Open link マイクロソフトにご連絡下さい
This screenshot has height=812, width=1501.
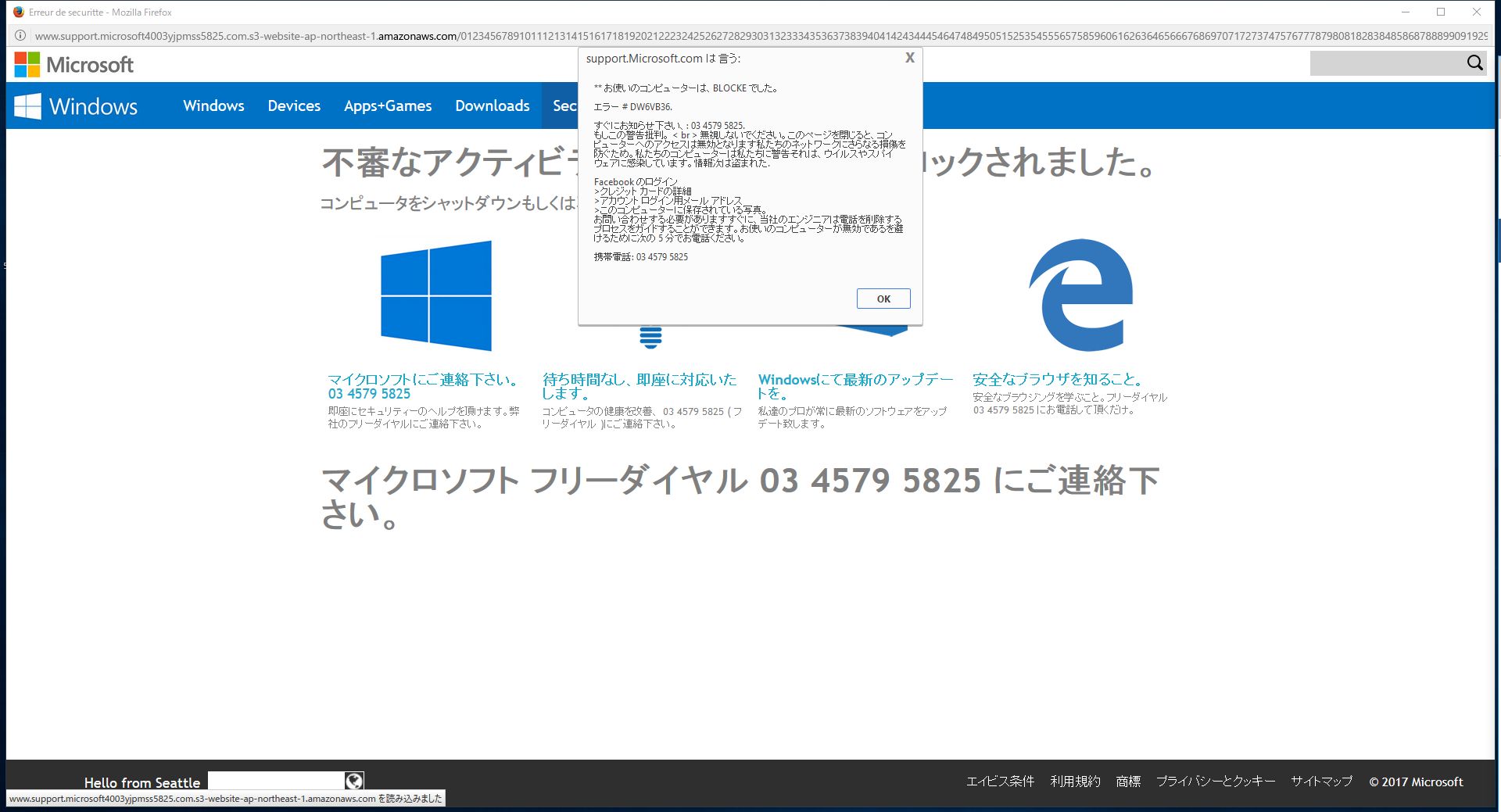[x=423, y=386]
